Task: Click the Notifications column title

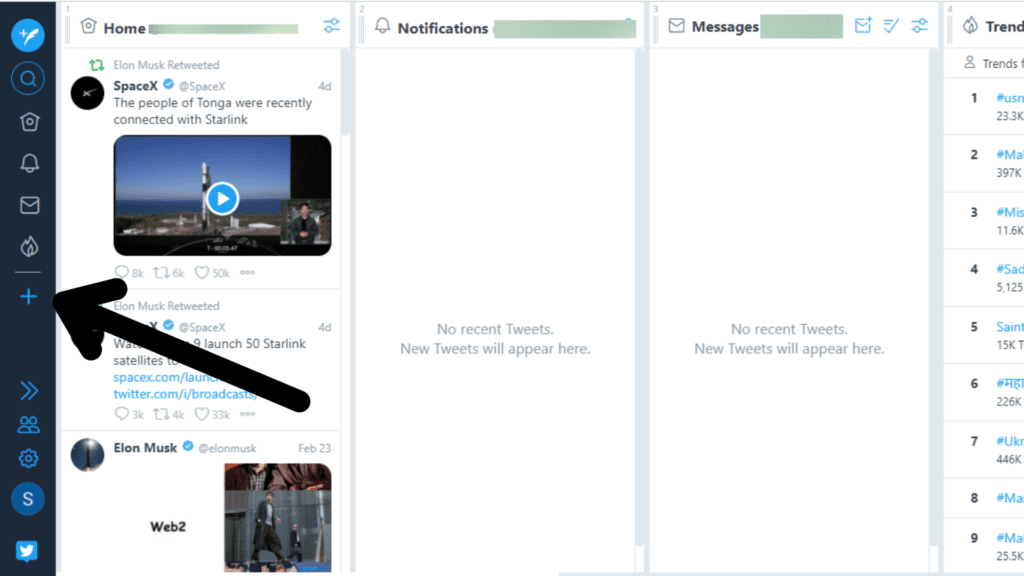Action: pyautogui.click(x=443, y=28)
